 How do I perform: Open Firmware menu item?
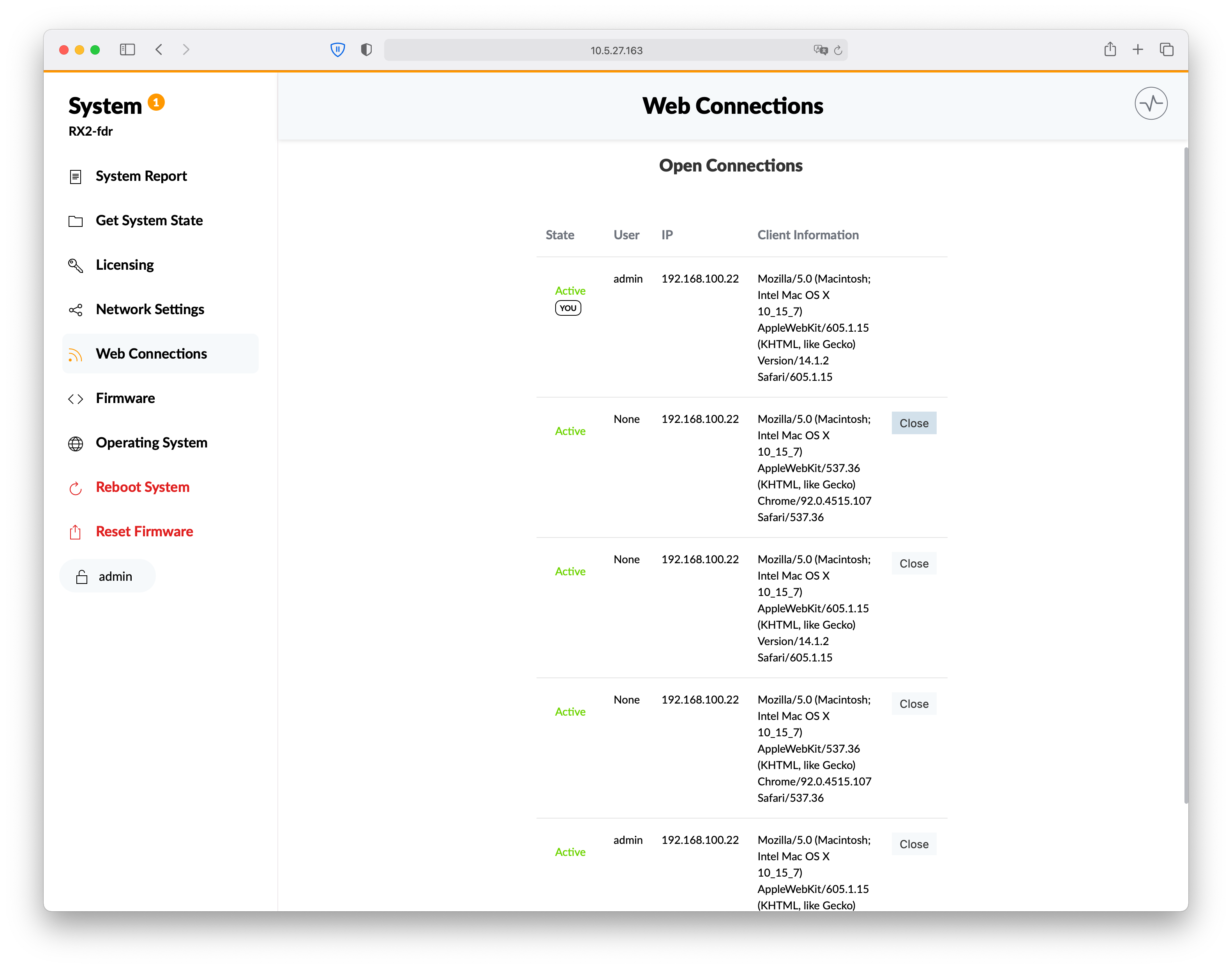pyautogui.click(x=161, y=398)
